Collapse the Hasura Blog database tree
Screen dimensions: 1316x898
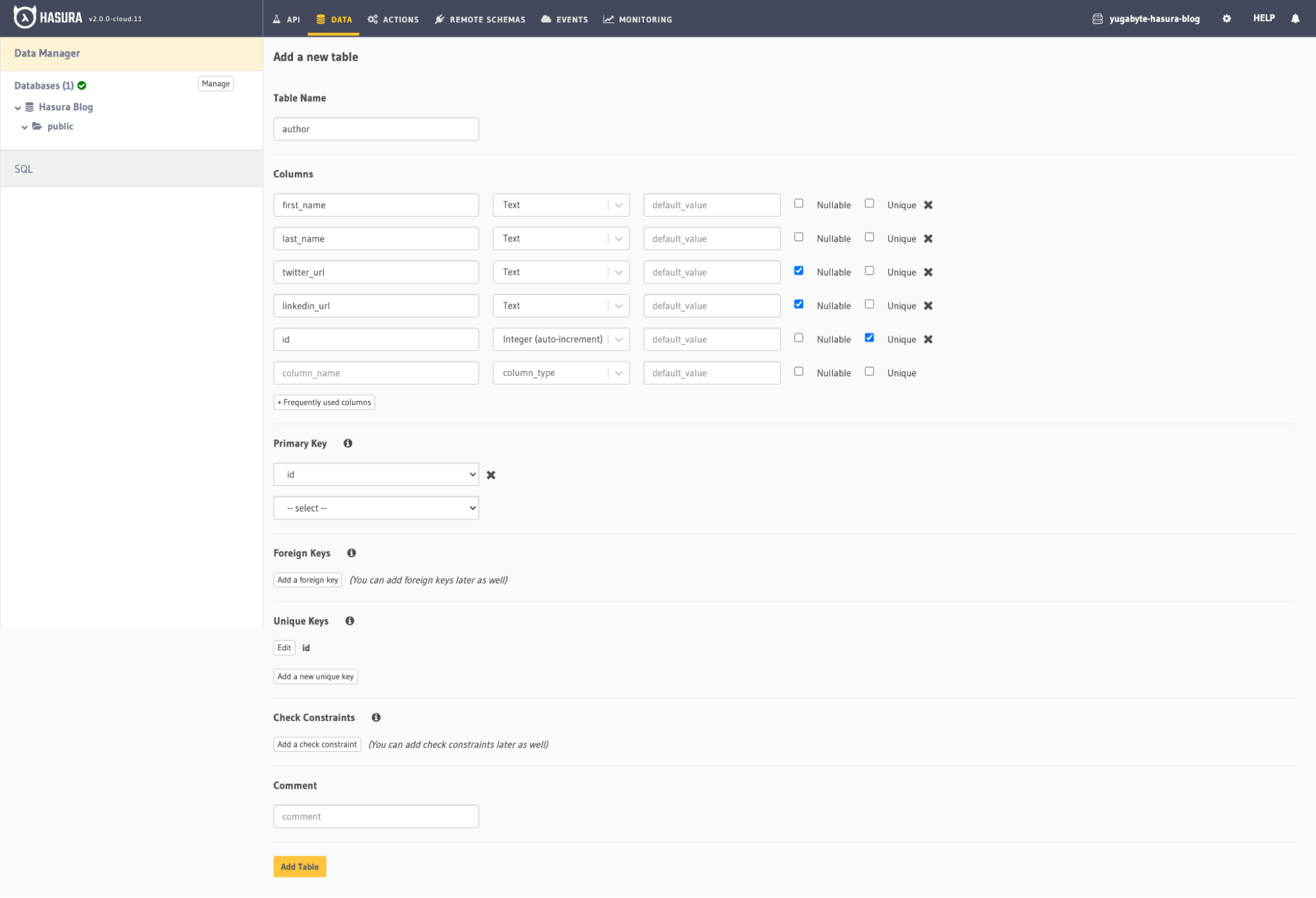[18, 108]
